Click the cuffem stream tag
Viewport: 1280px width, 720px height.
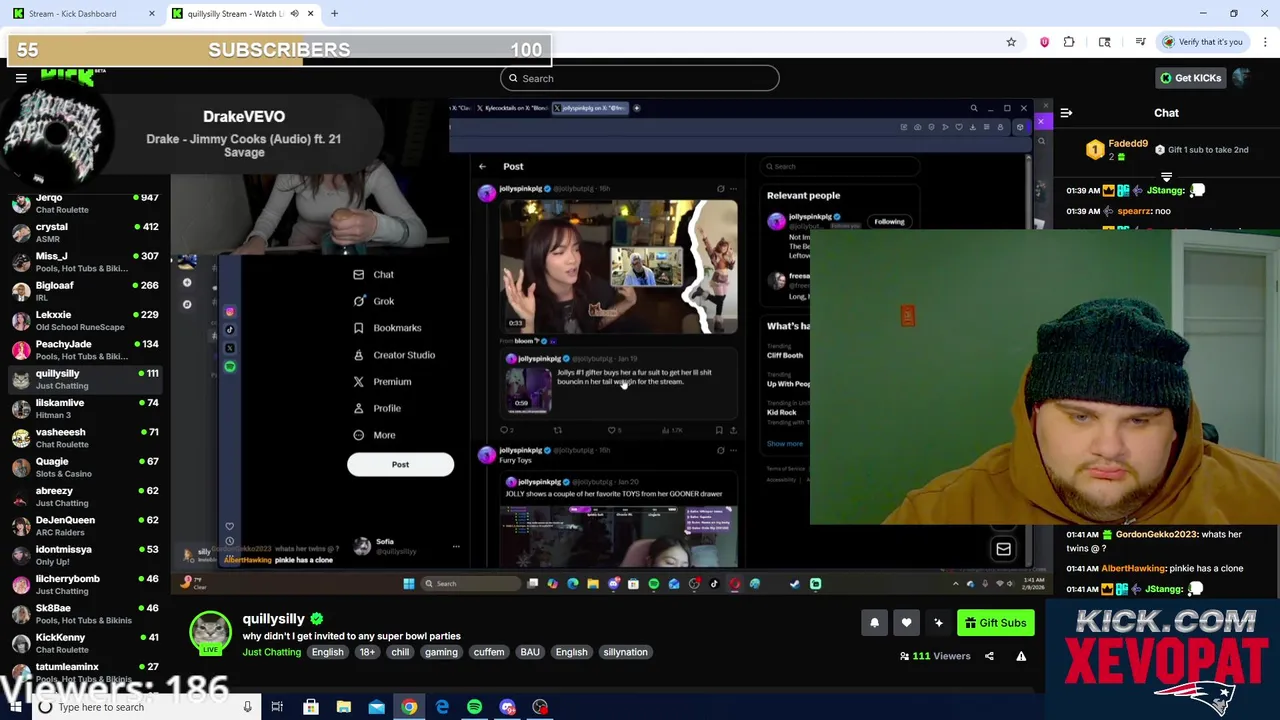click(489, 652)
